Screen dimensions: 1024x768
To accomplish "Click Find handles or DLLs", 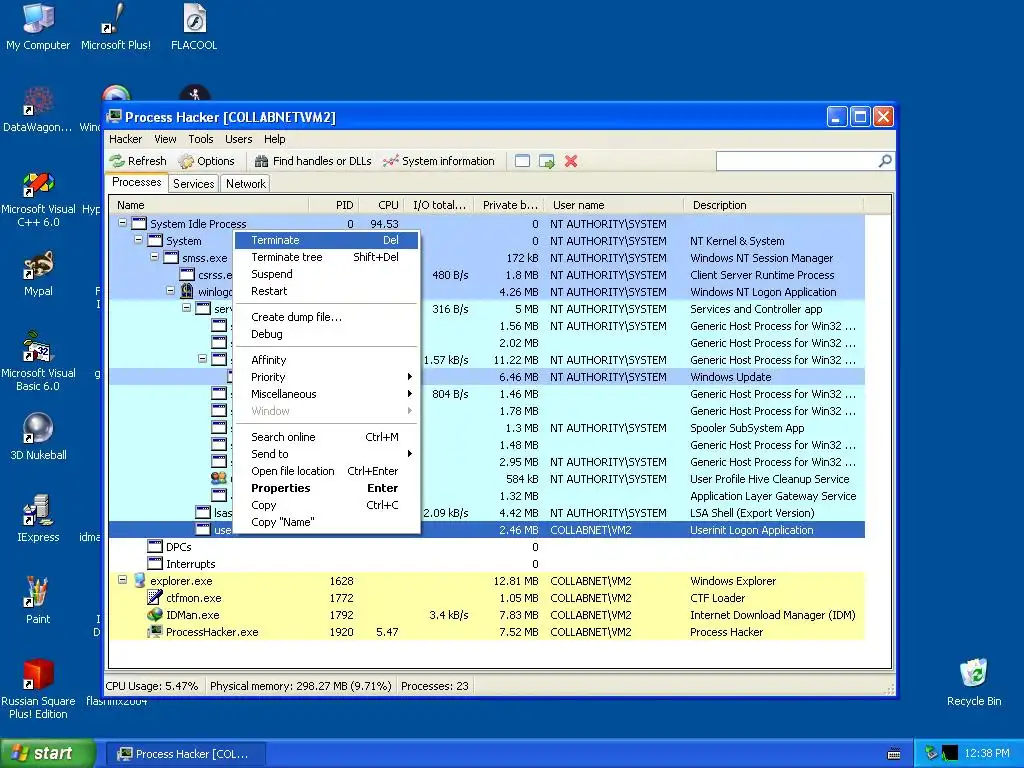I will coord(313,161).
